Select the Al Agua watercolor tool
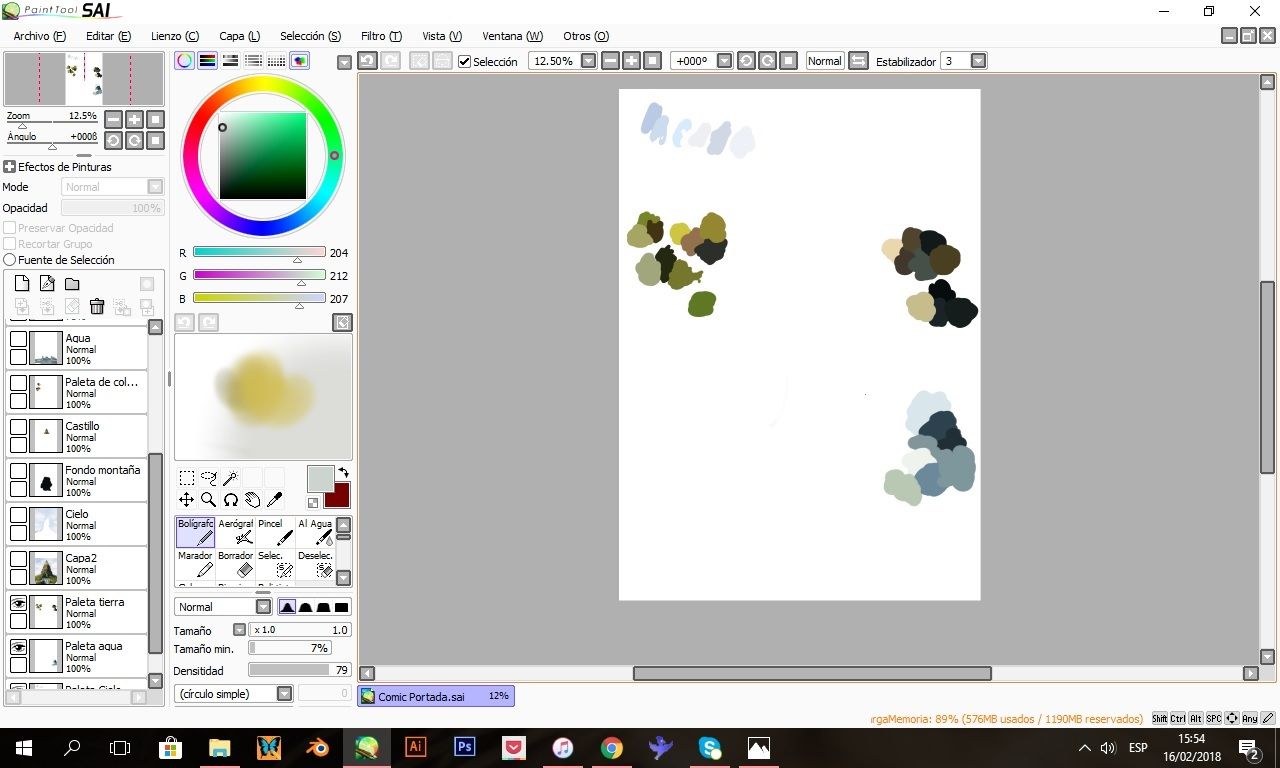 (315, 532)
